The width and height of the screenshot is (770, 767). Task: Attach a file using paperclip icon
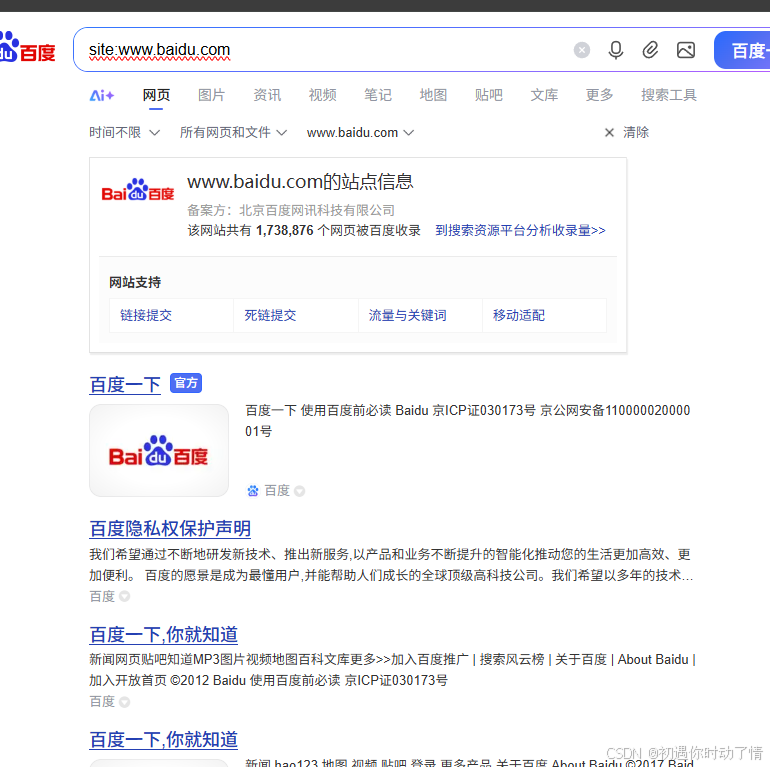[650, 50]
